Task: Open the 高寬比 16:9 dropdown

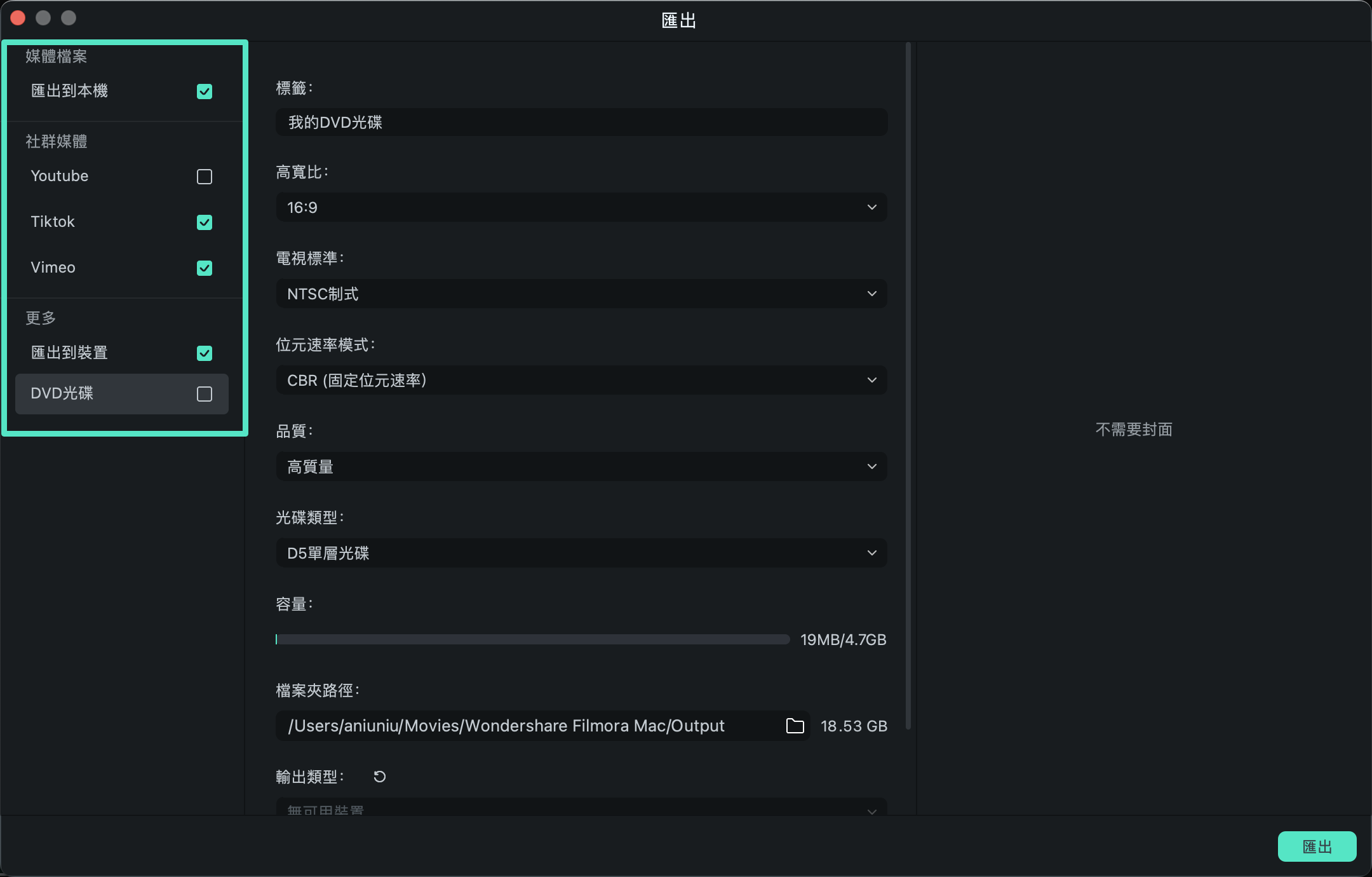Action: [581, 207]
